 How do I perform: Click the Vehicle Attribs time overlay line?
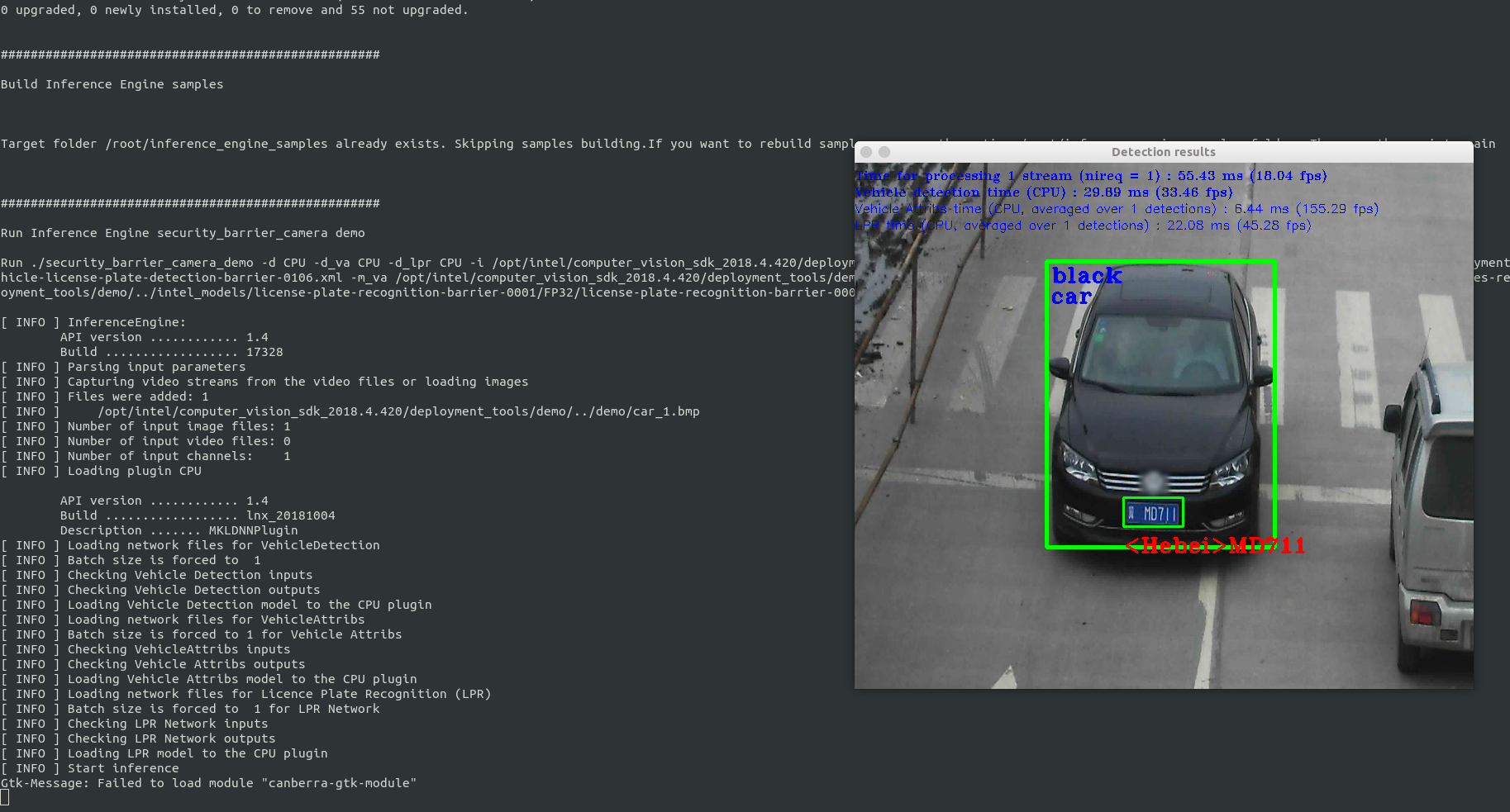[x=1117, y=209]
